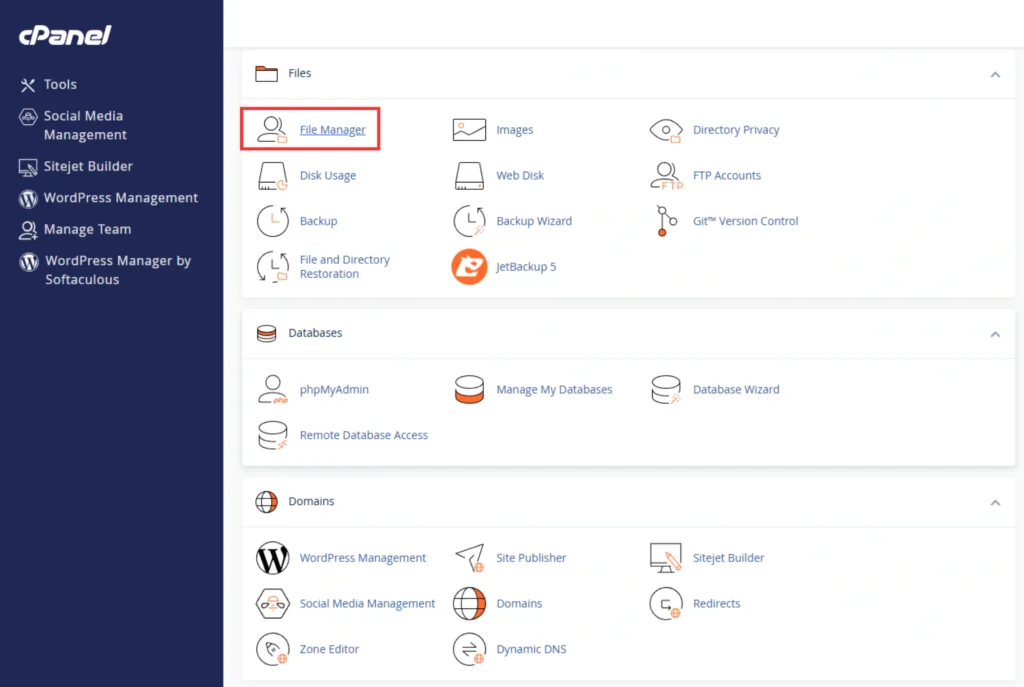Image resolution: width=1024 pixels, height=687 pixels.
Task: Click the Social Media Management icon in Domains
Action: point(272,603)
